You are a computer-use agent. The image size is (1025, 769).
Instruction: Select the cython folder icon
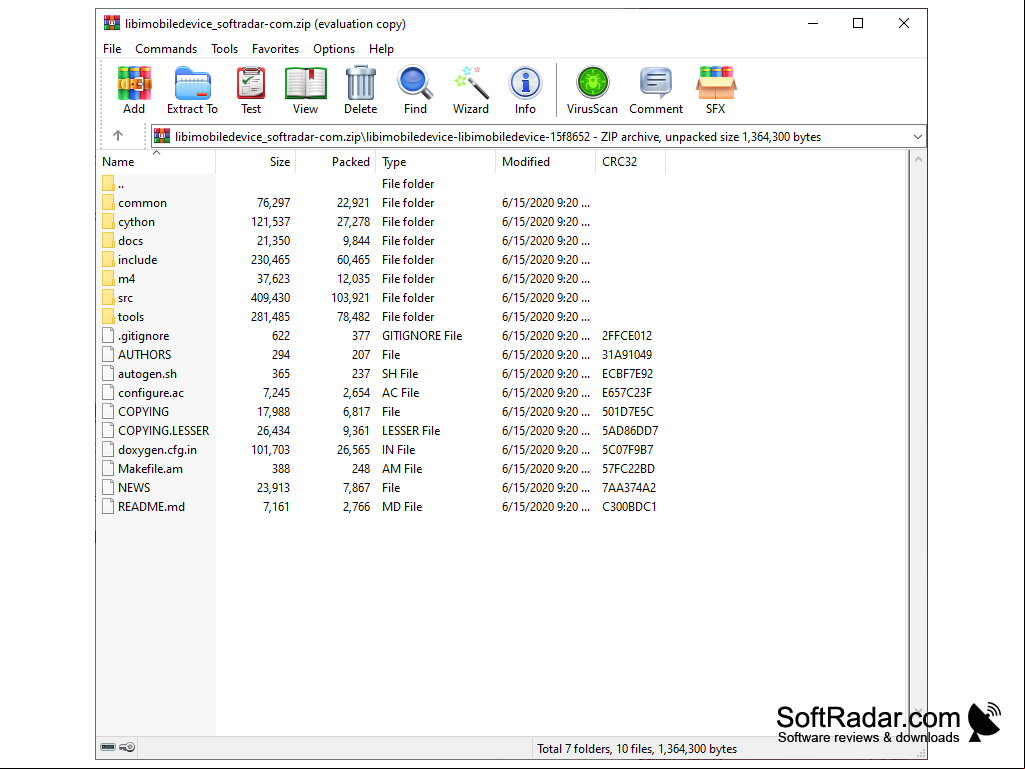[108, 222]
